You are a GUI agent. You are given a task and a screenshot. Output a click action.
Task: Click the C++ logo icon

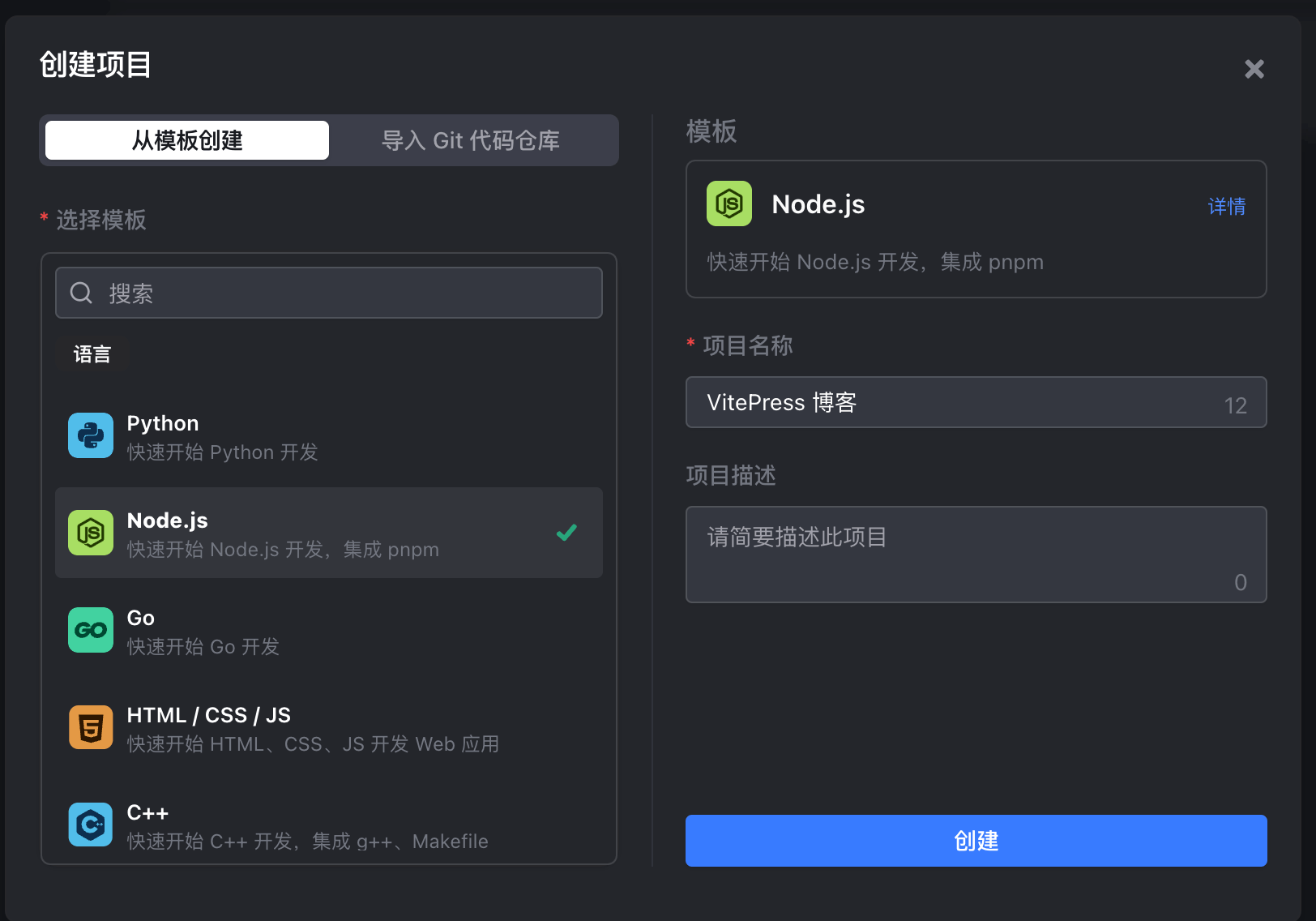91,825
